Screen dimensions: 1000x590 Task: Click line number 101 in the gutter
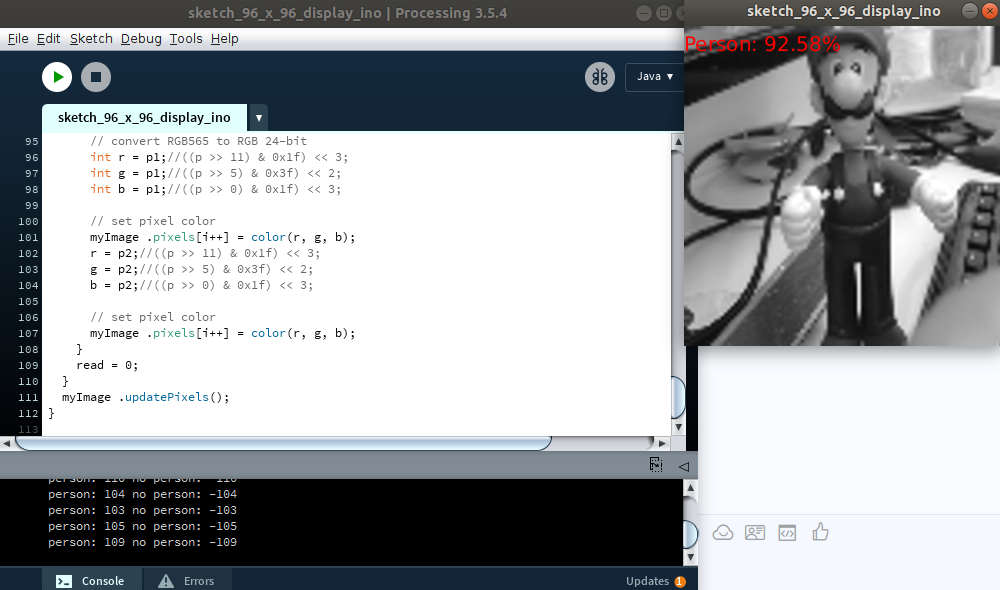[x=28, y=237]
